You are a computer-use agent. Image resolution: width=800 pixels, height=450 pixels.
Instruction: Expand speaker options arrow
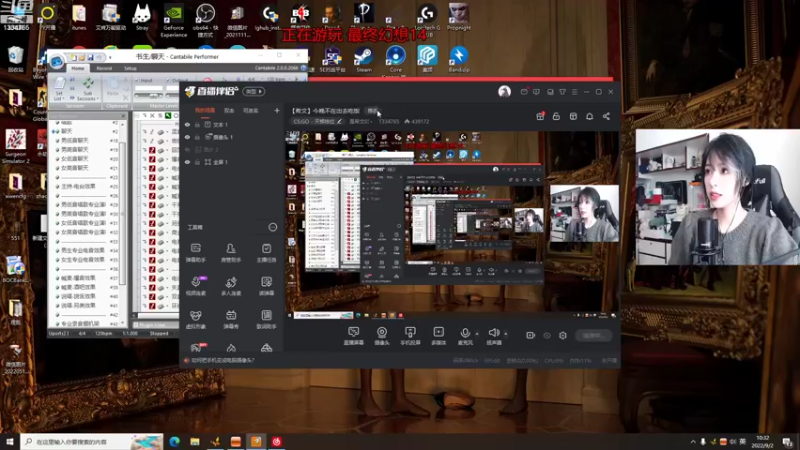(506, 334)
